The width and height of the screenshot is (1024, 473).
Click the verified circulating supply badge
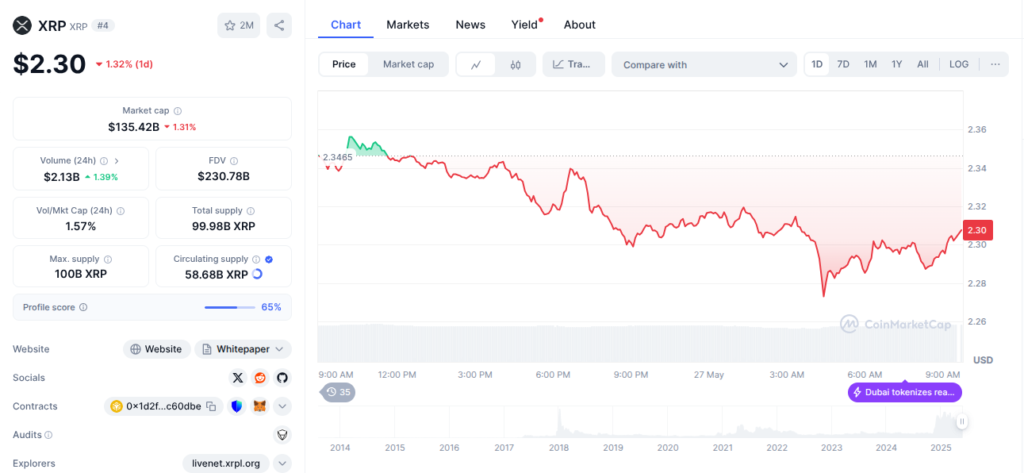pos(269,259)
